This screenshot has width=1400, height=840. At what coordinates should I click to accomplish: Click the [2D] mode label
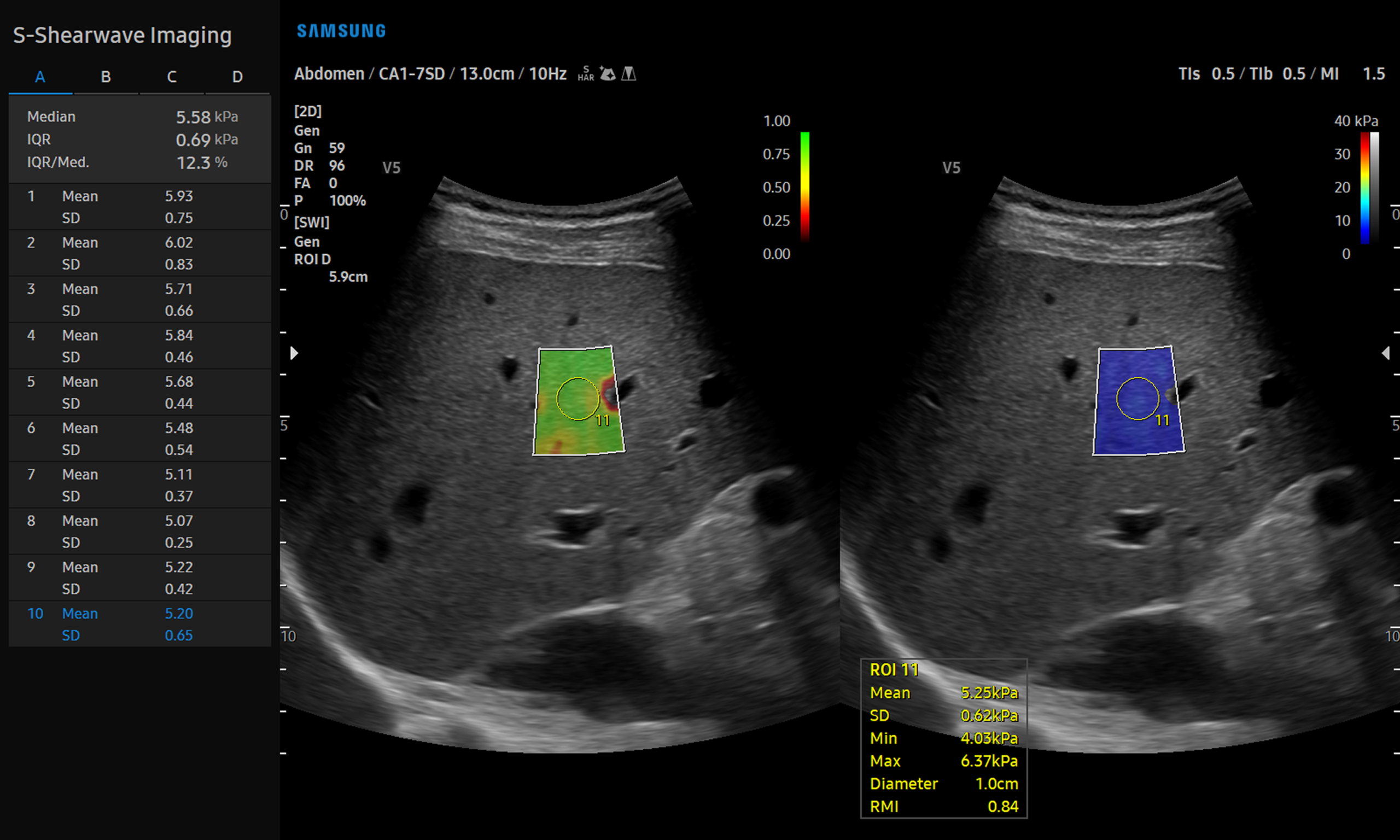(x=308, y=112)
